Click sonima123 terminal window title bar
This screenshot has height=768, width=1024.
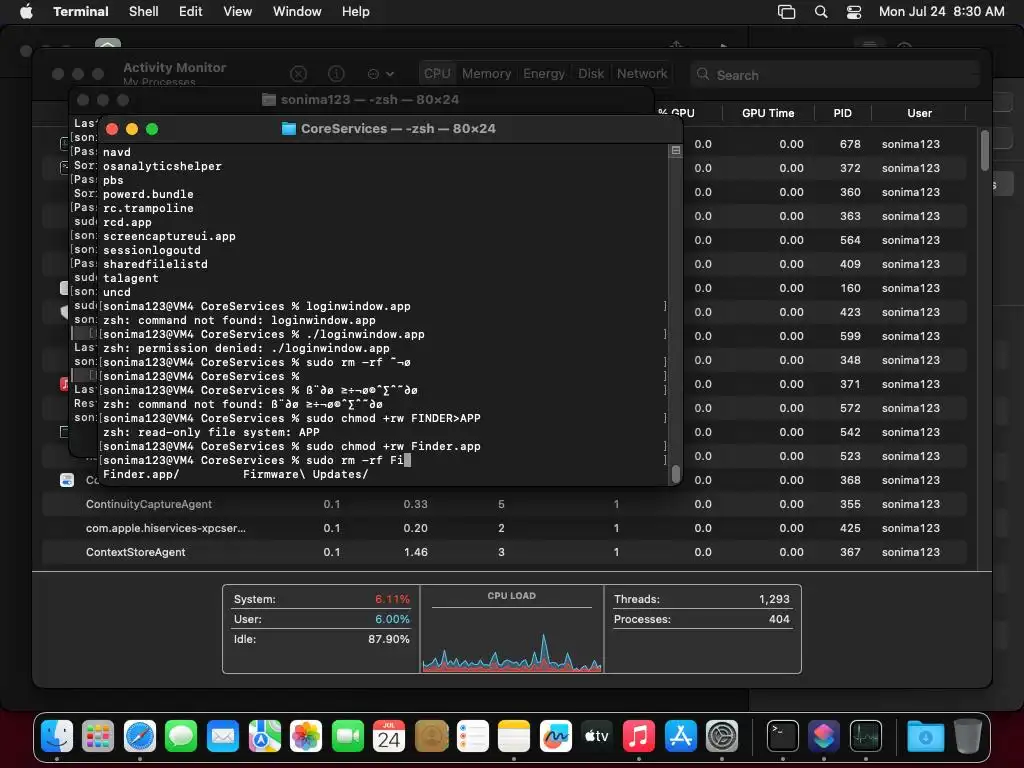(362, 100)
